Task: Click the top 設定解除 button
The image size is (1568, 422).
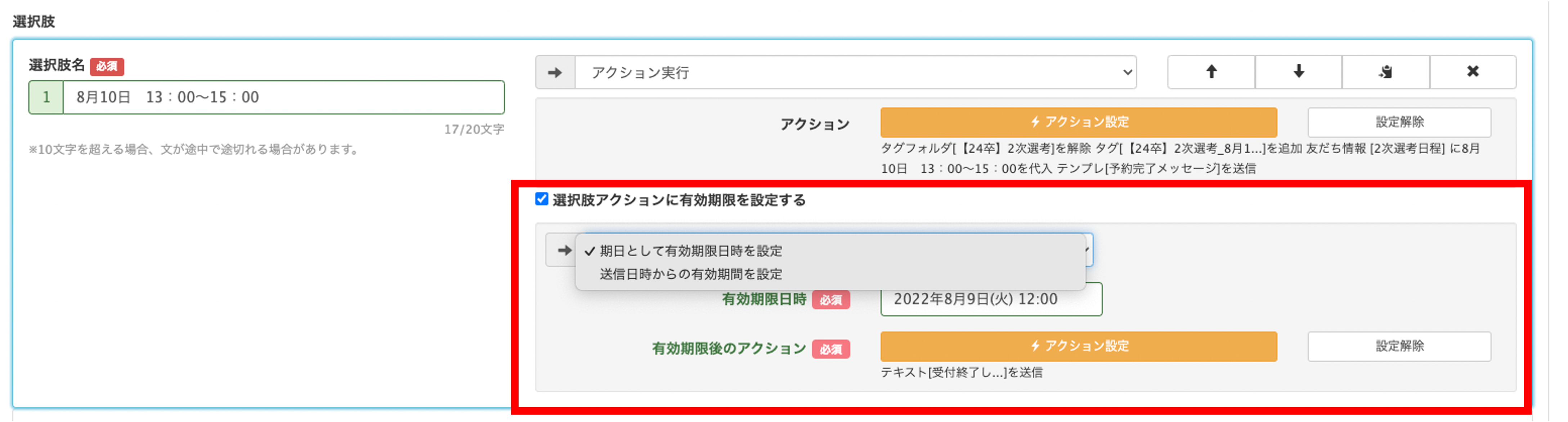Action: point(1399,122)
